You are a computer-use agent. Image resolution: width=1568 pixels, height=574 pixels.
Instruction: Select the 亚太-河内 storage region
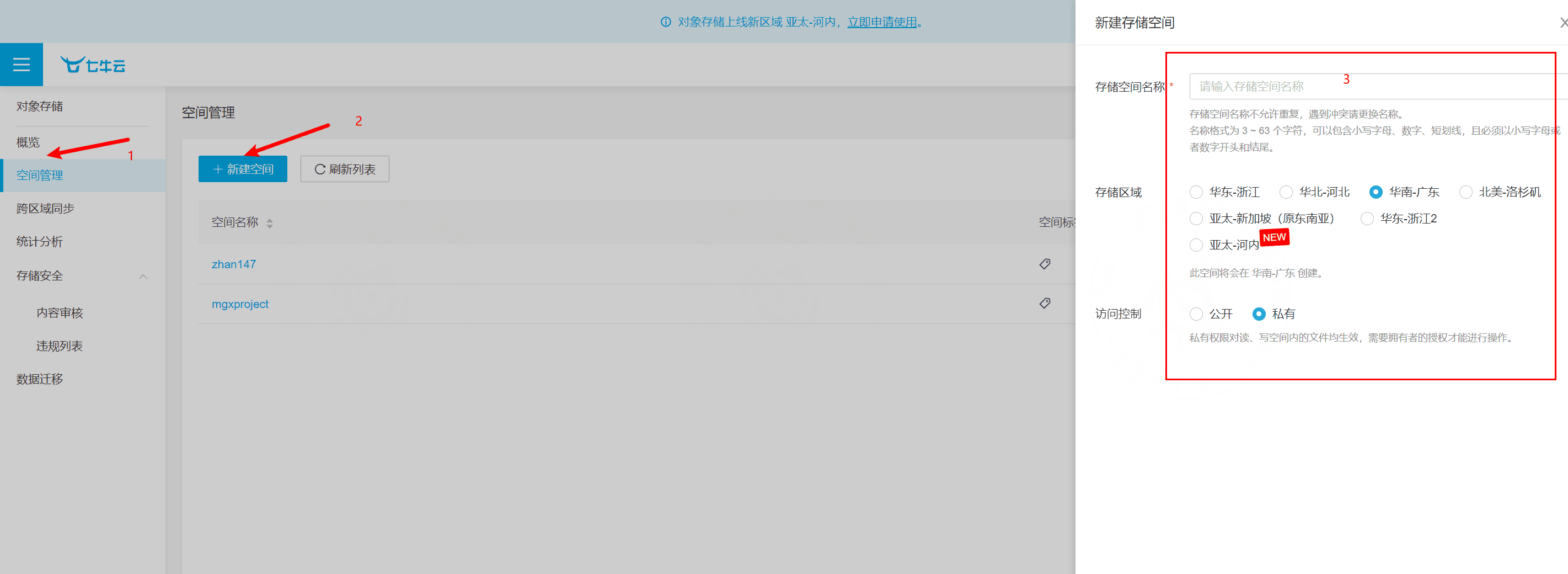pos(1196,245)
